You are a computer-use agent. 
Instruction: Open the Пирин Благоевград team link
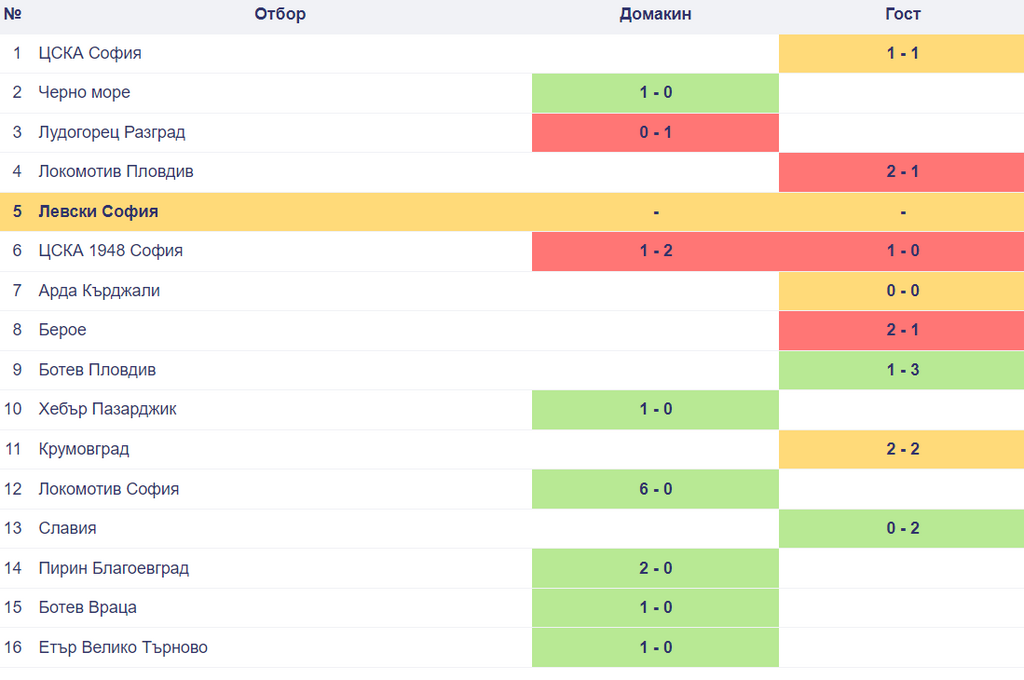pyautogui.click(x=114, y=568)
